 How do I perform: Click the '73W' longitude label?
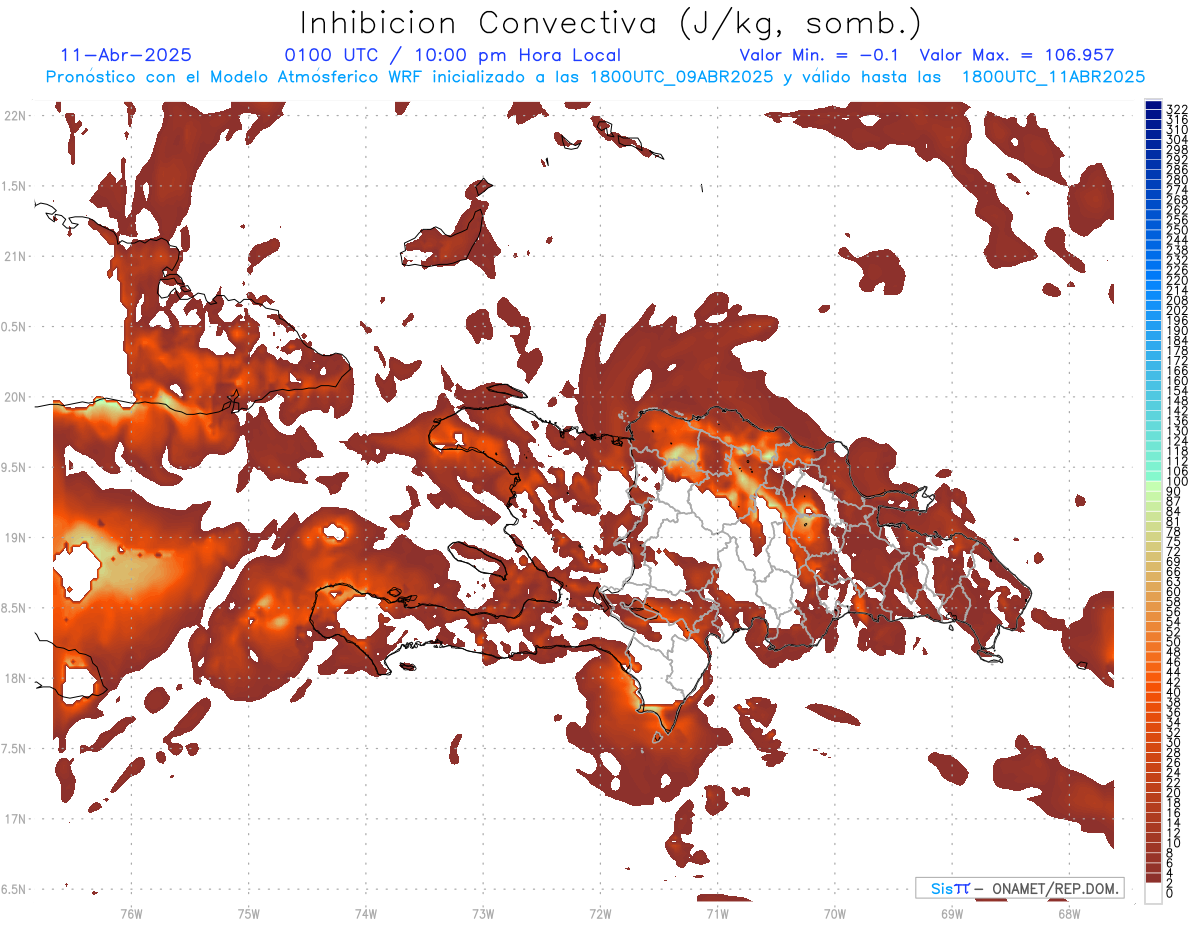[483, 912]
